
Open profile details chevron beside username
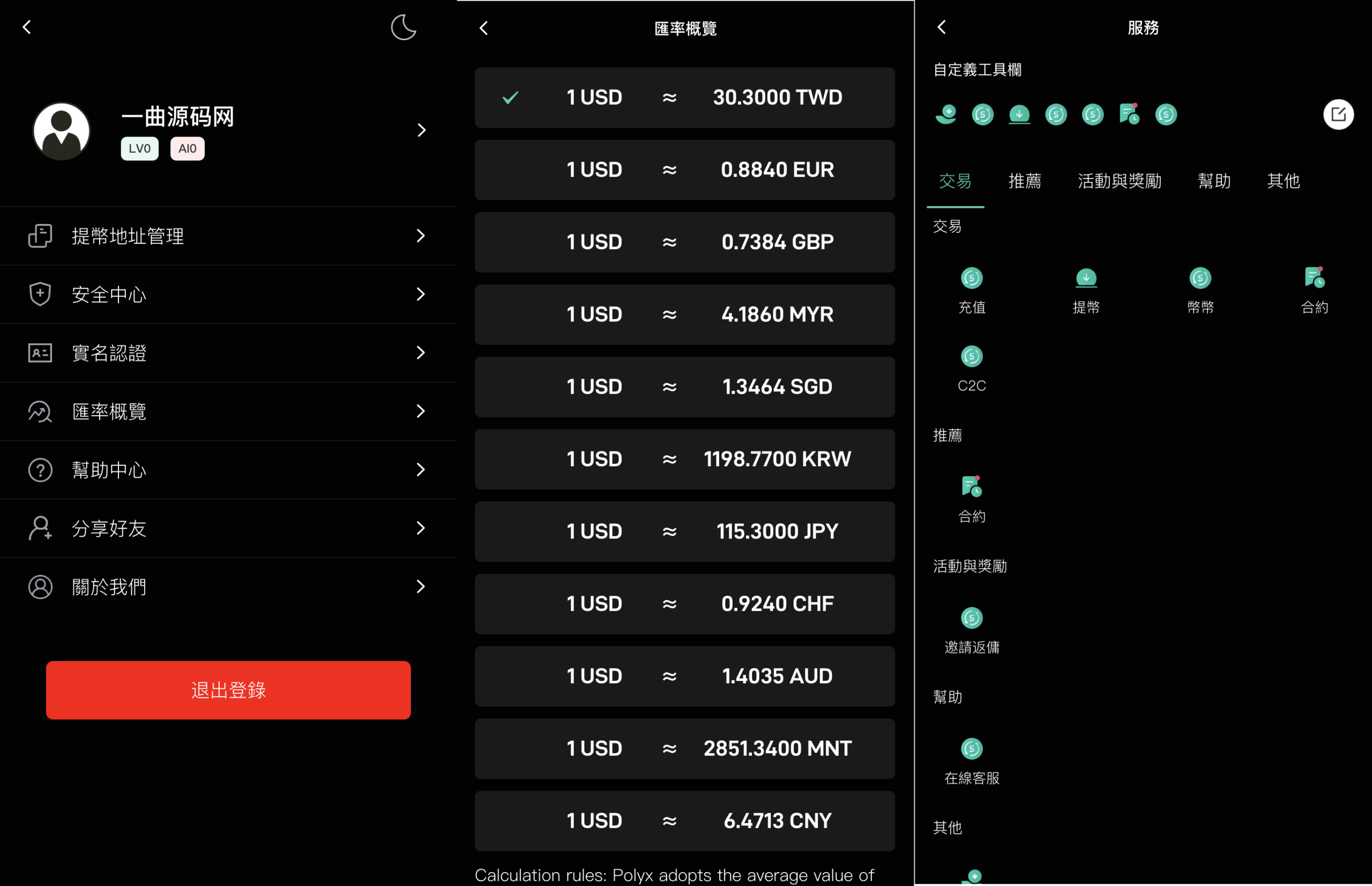pos(421,131)
